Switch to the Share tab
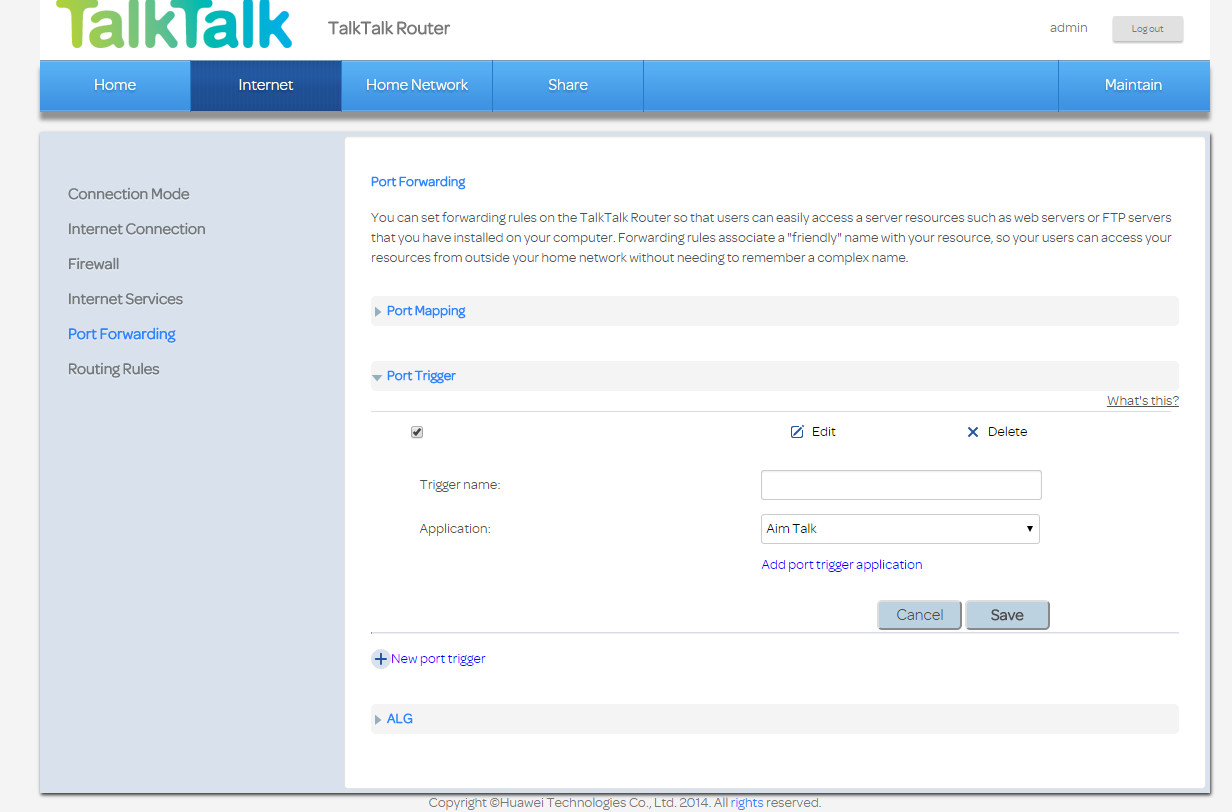This screenshot has height=812, width=1232. coord(567,85)
